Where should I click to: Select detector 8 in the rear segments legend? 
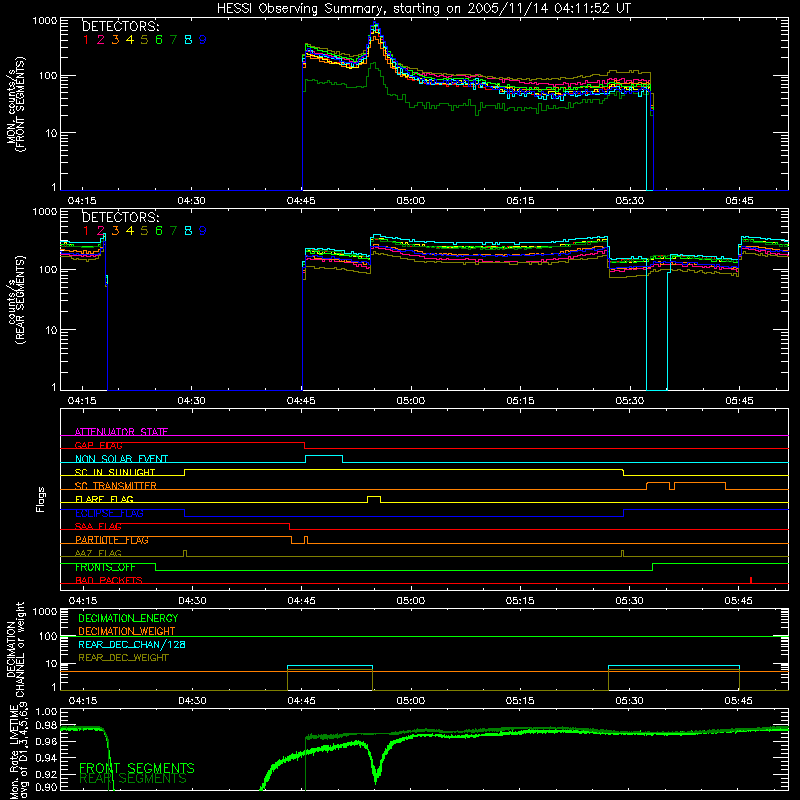(x=188, y=231)
